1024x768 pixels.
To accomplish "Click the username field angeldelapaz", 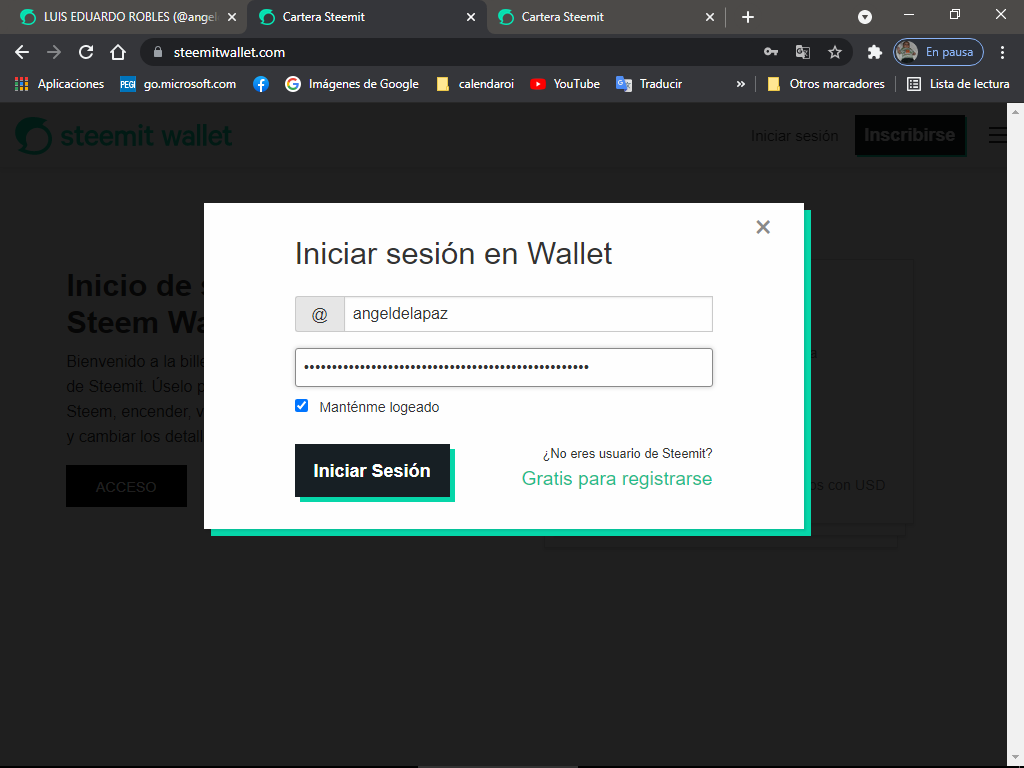I will (x=528, y=314).
